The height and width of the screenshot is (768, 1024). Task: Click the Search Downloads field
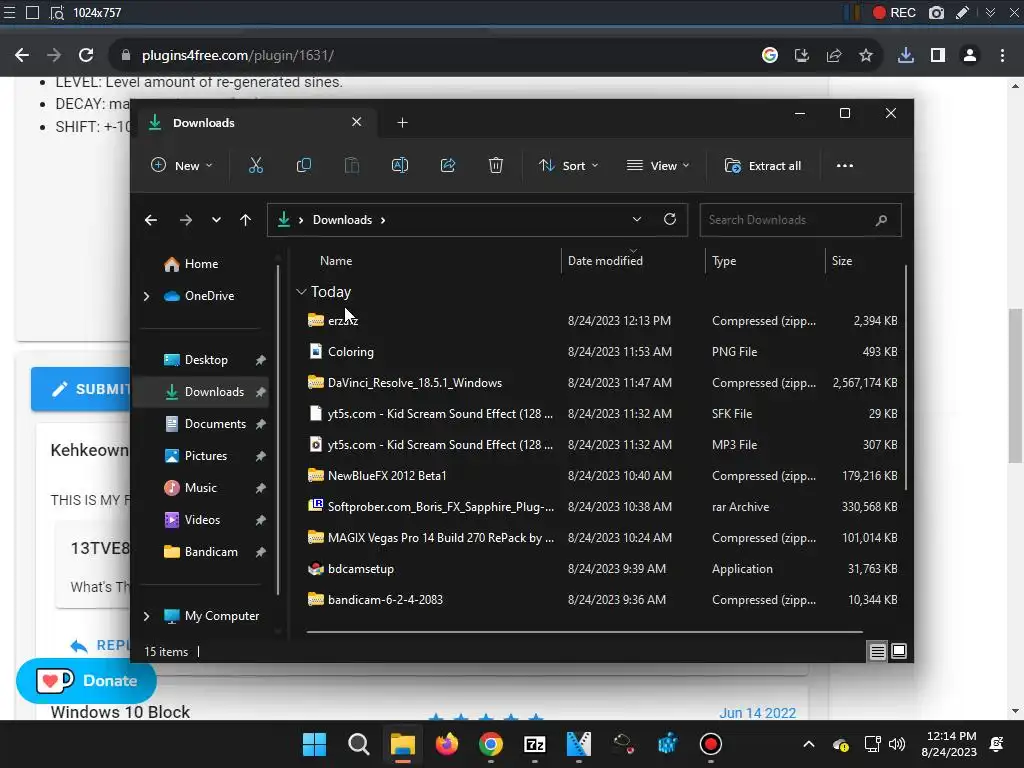(801, 220)
